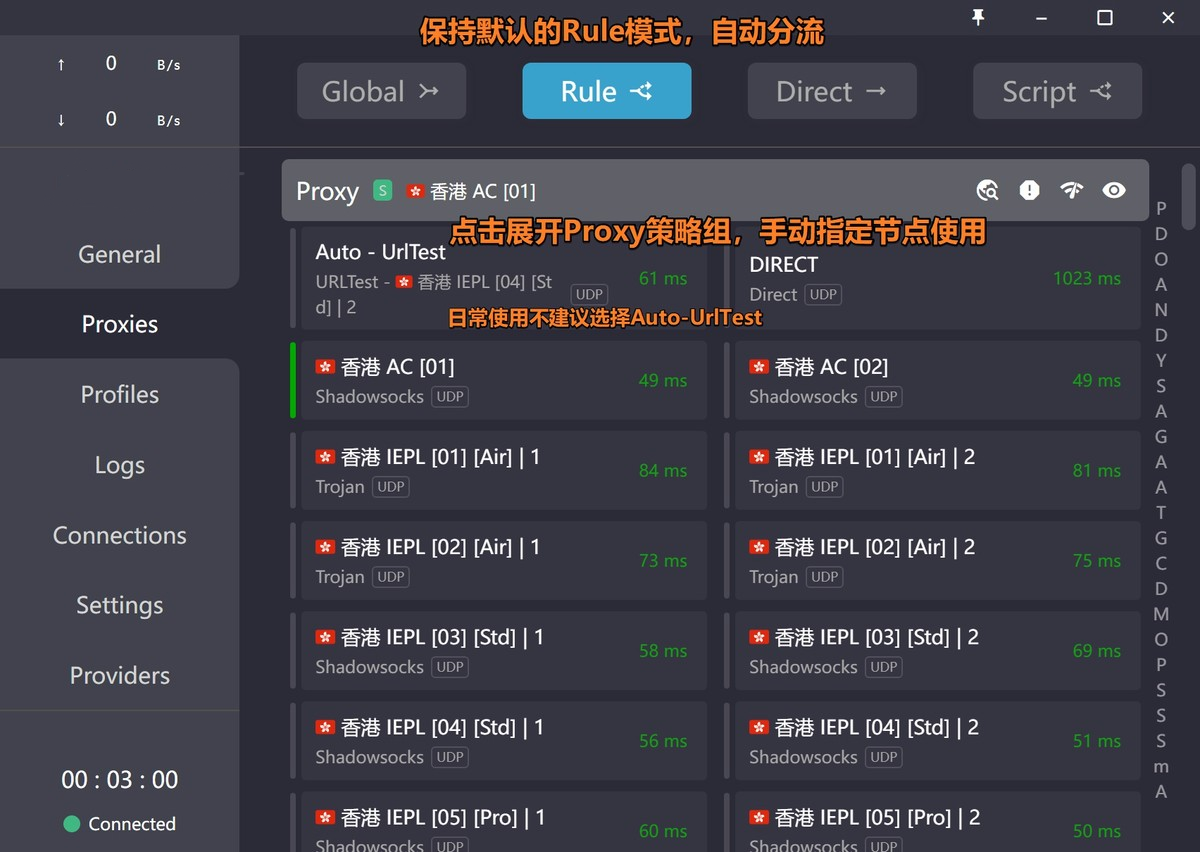Switch to Direct mode
The image size is (1200, 852).
point(832,90)
